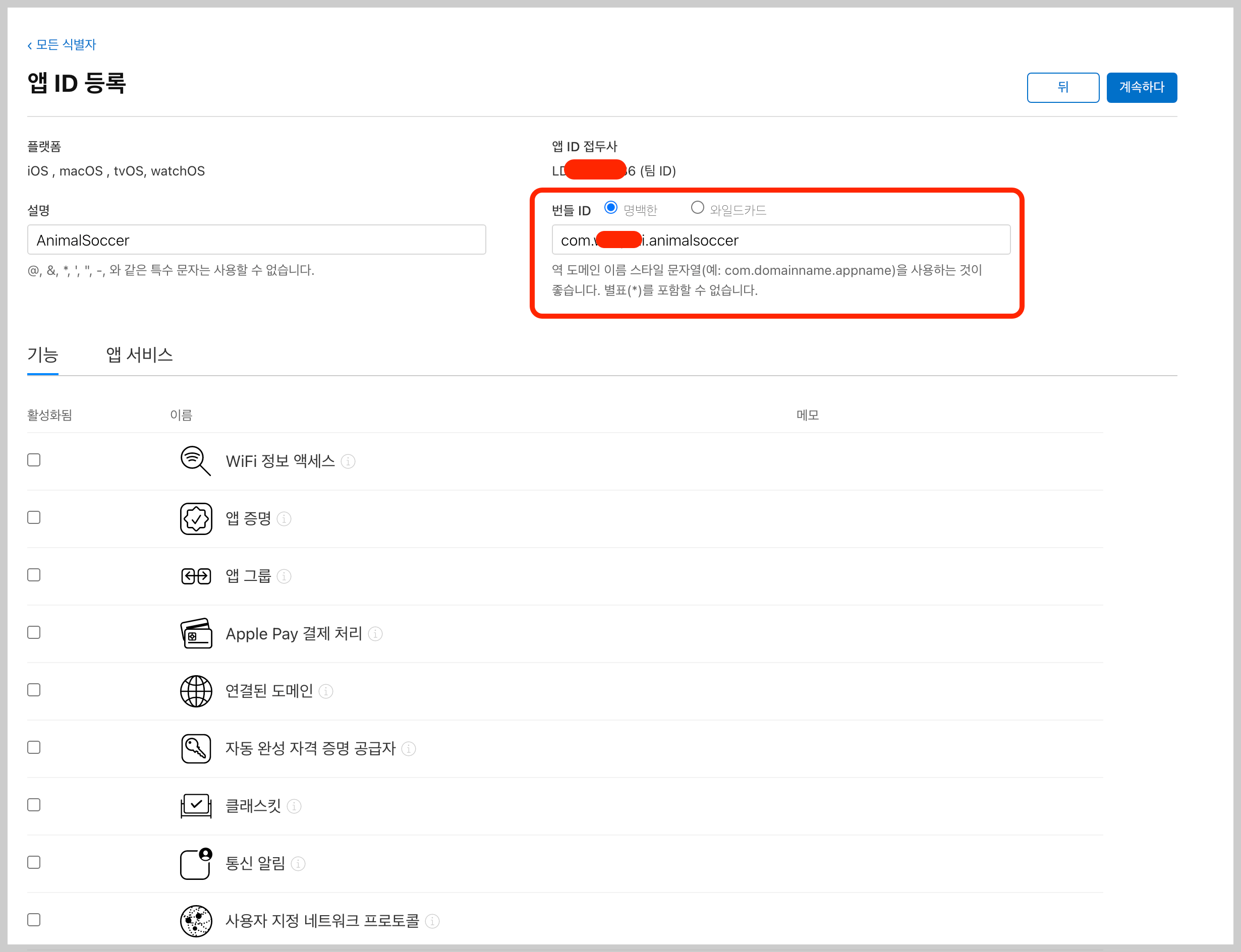Click the 사용자 지정 네트워크 프로토콜 icon

[196, 921]
